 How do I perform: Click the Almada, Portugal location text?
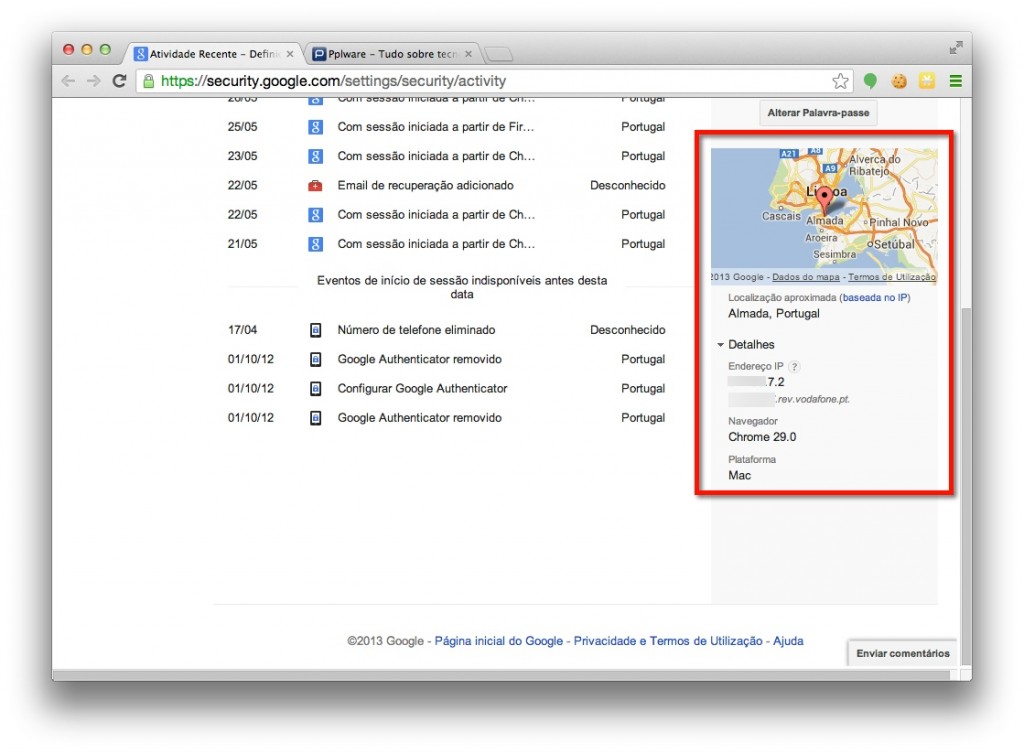(x=774, y=313)
